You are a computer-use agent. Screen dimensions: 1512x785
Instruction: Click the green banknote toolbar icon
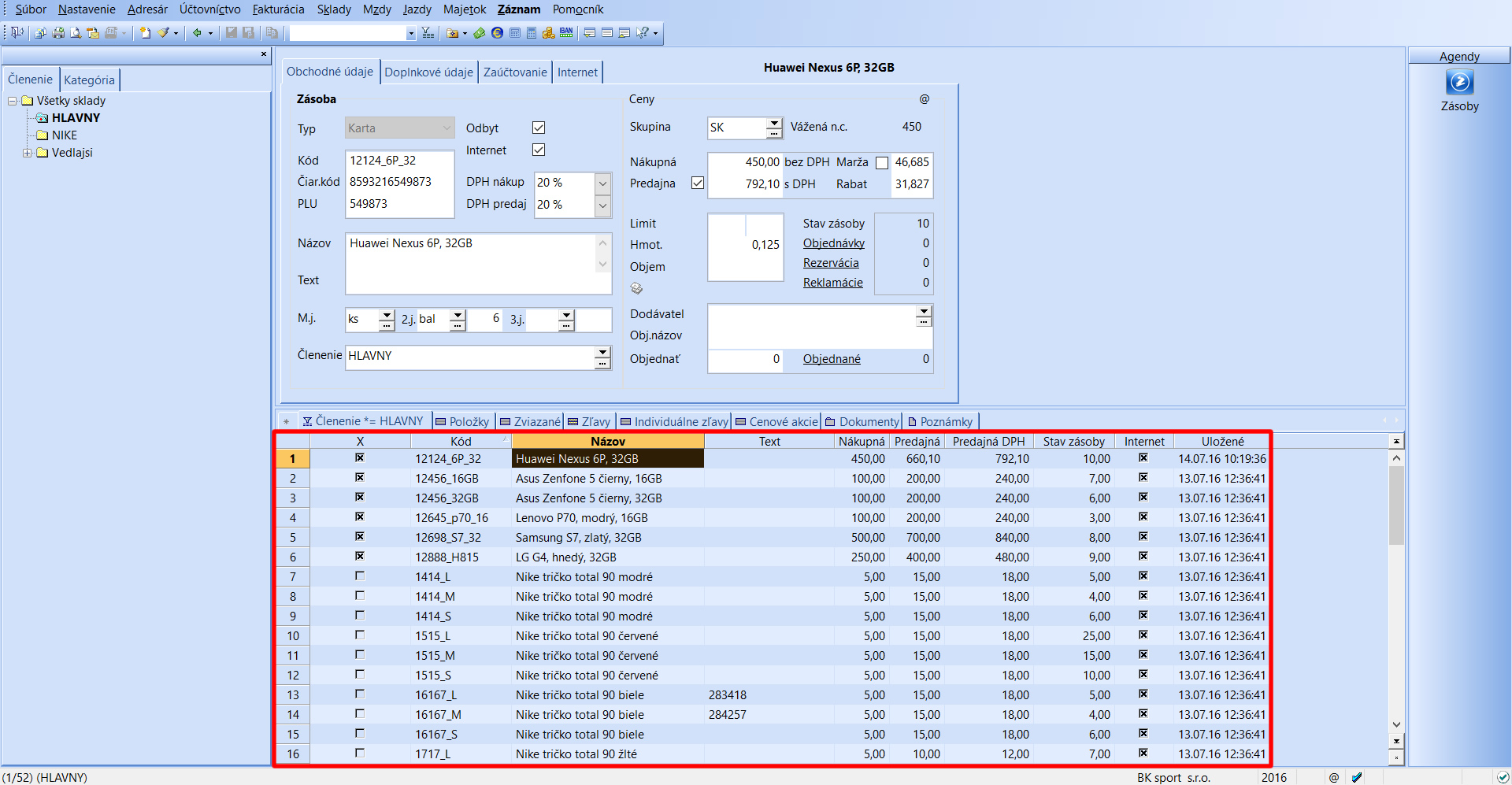[479, 33]
